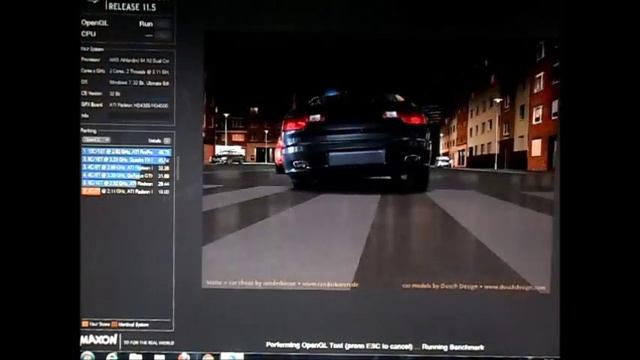
Task: Click the GFX Board ATI Radeon value
Action: click(139, 105)
